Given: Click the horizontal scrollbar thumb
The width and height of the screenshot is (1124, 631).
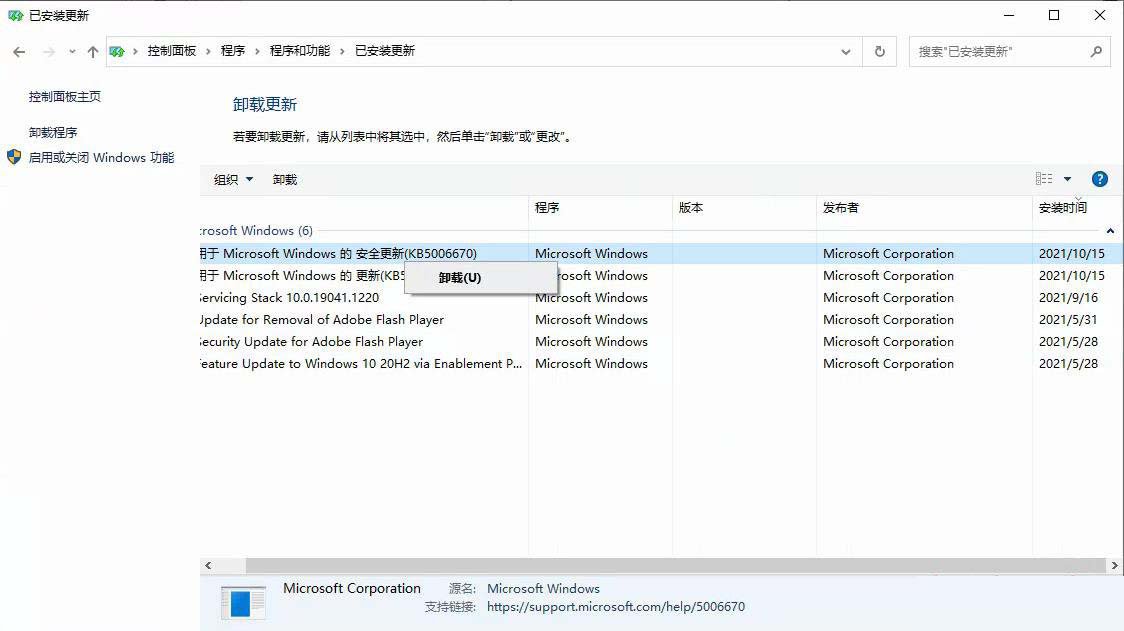Looking at the screenshot, I should click(x=676, y=566).
